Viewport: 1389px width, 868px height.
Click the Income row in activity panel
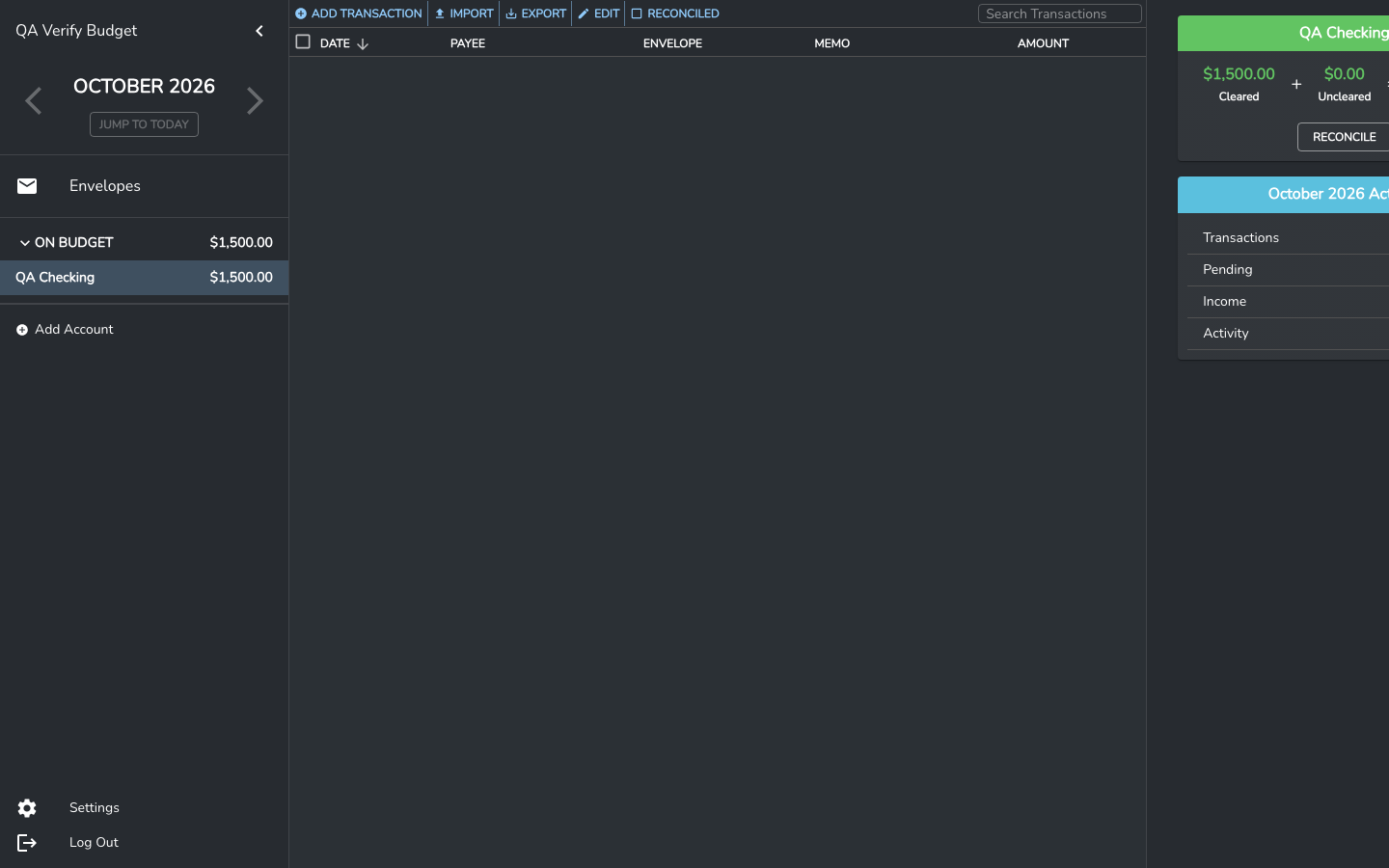pyautogui.click(x=1288, y=302)
